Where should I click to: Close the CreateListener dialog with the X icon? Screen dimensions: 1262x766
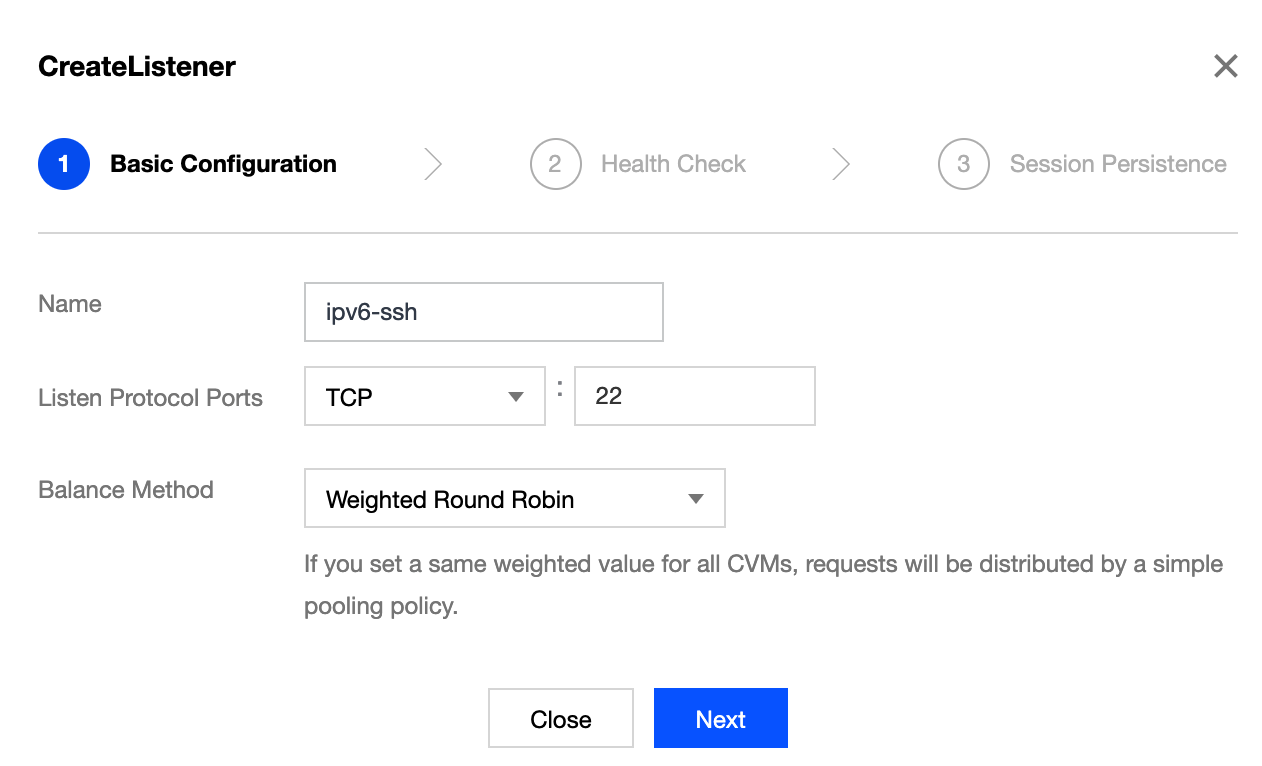1225,67
